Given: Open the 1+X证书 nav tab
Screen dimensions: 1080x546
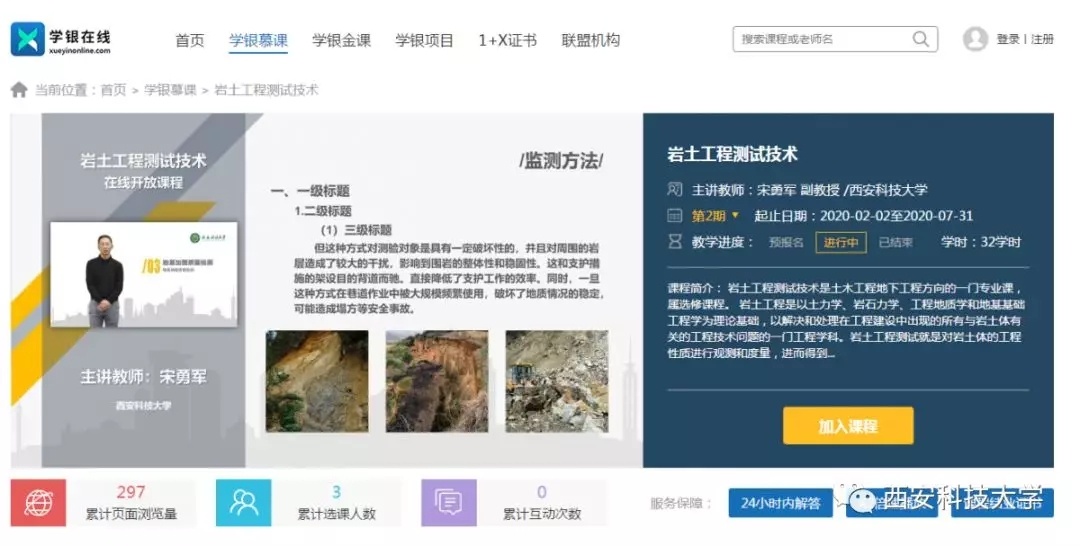Looking at the screenshot, I should click(508, 40).
